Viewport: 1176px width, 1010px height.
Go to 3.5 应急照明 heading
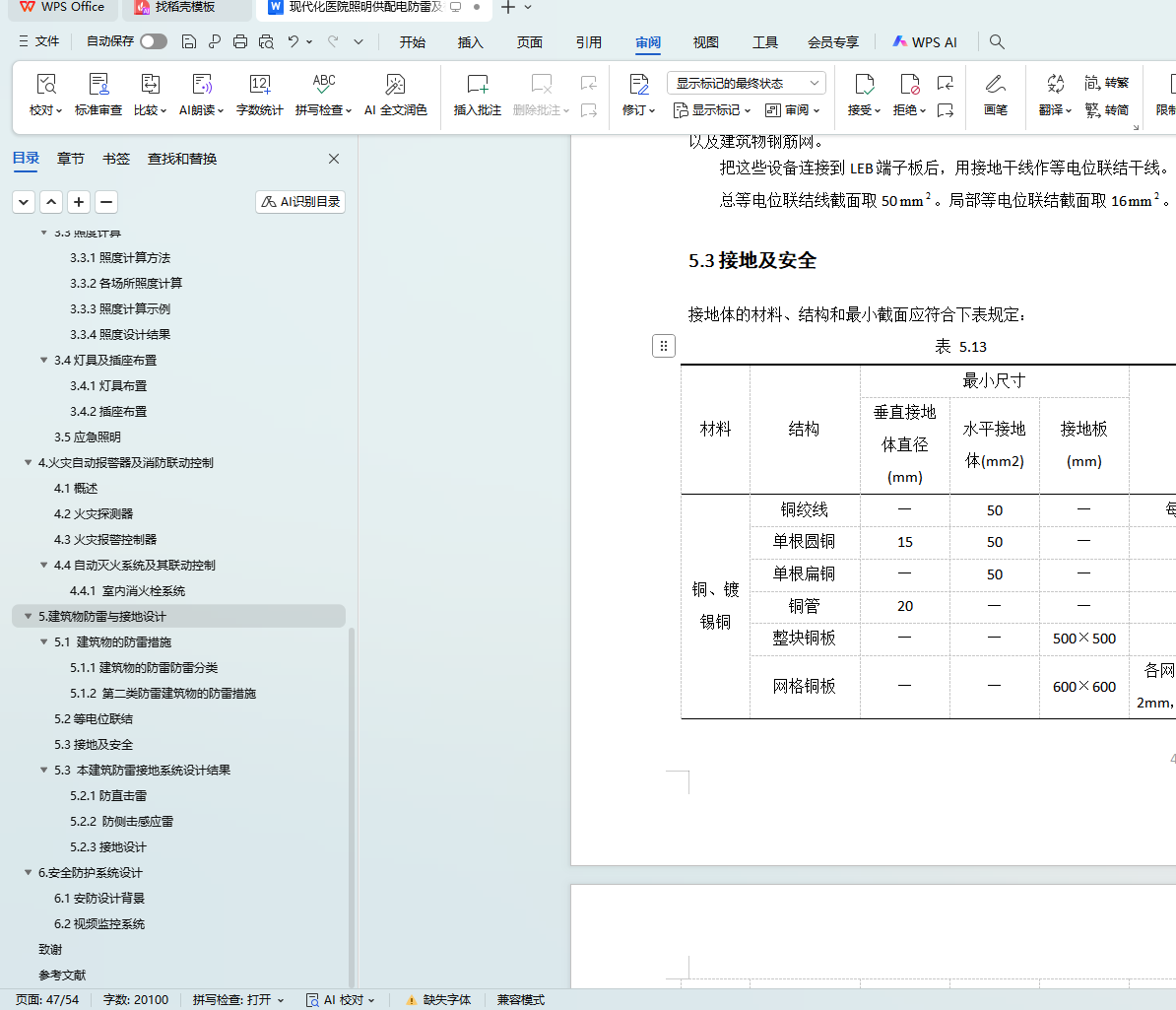point(87,437)
